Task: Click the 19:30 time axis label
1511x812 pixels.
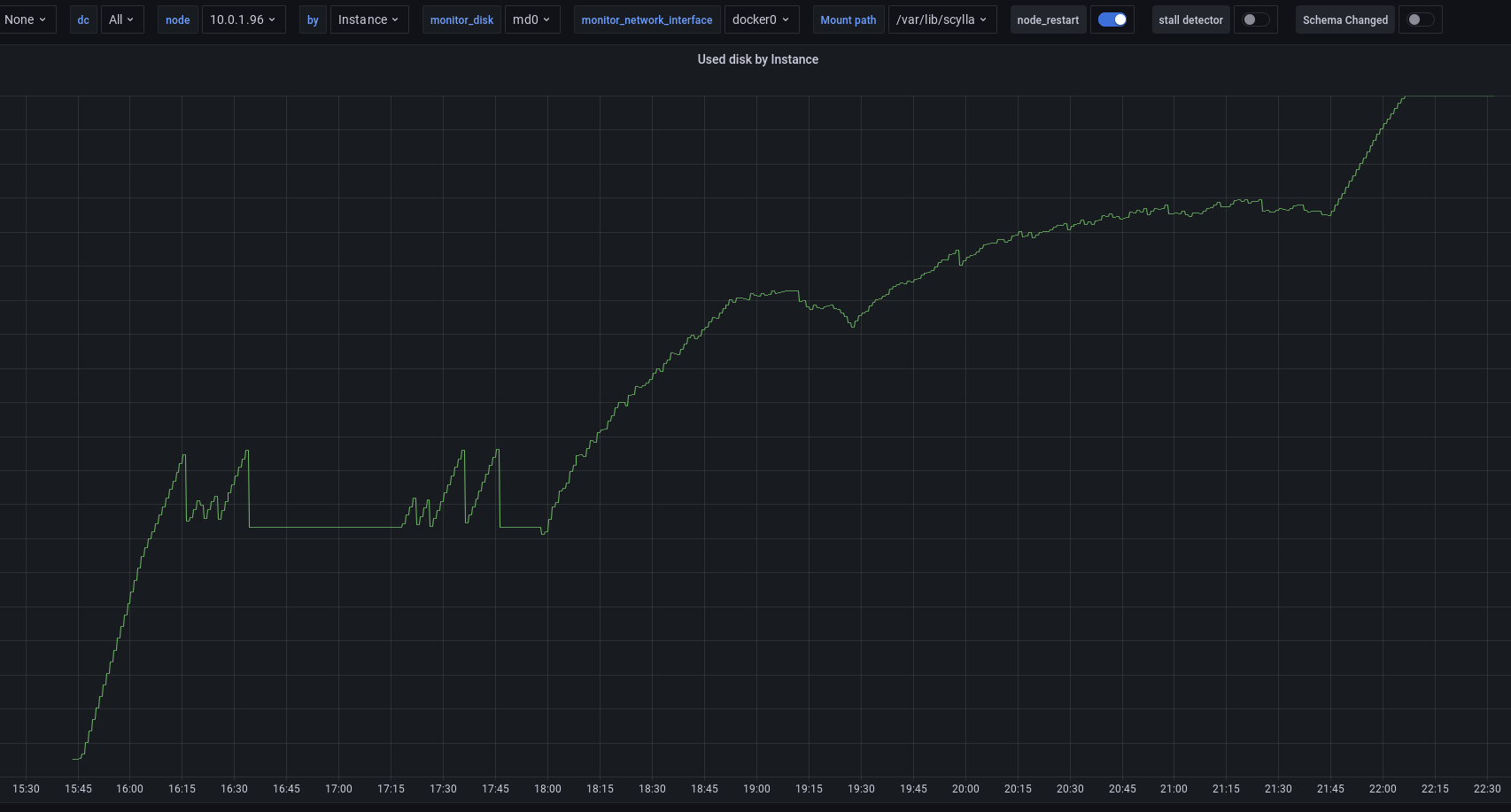Action: point(861,789)
